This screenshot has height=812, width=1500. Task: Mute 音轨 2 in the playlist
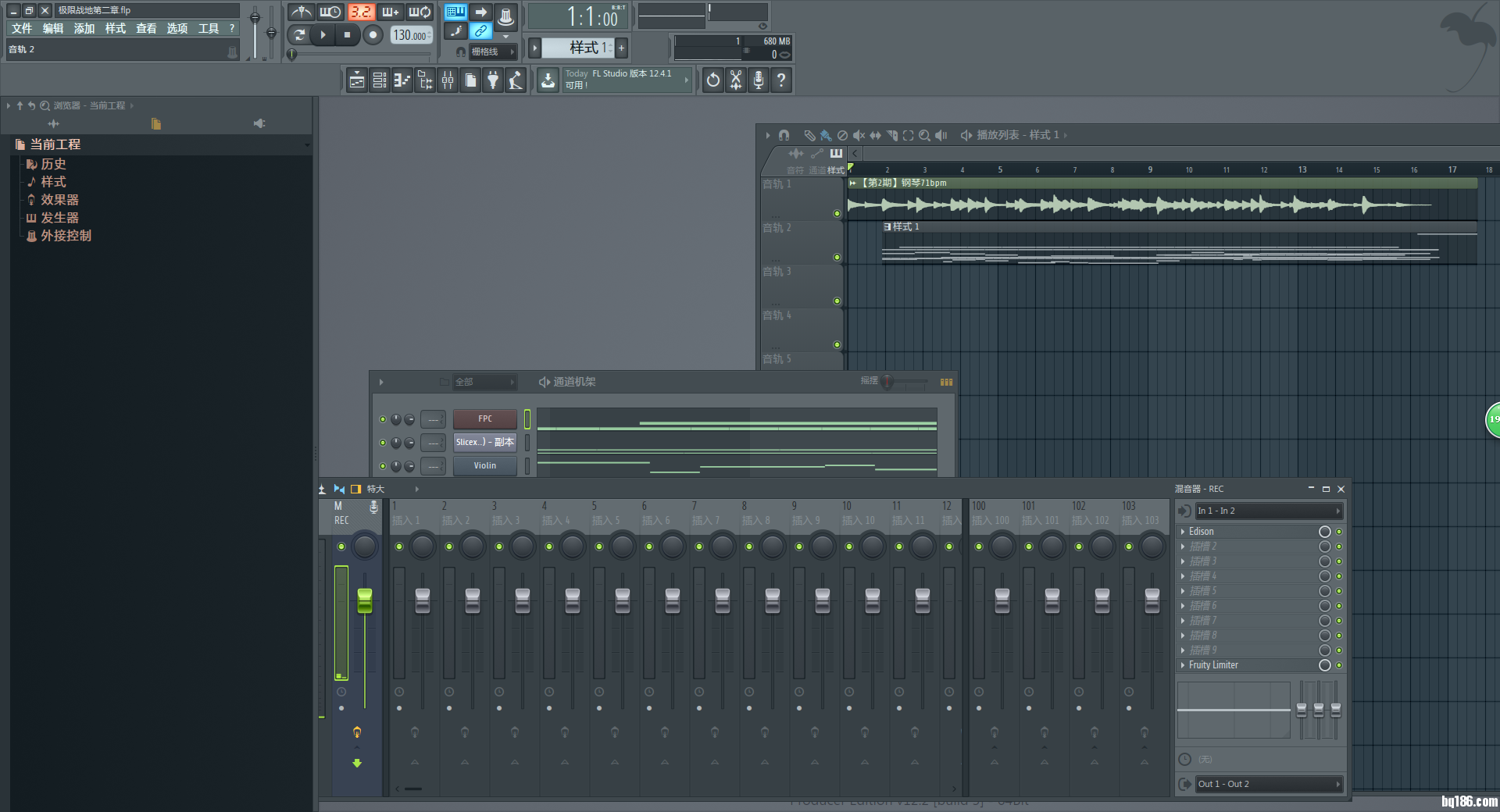pos(837,257)
